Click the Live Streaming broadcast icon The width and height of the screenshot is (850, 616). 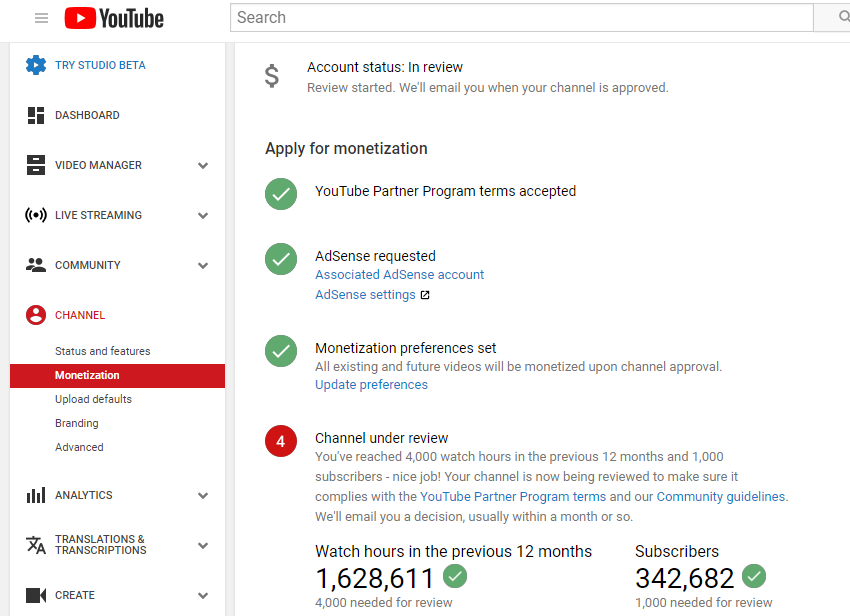click(36, 215)
